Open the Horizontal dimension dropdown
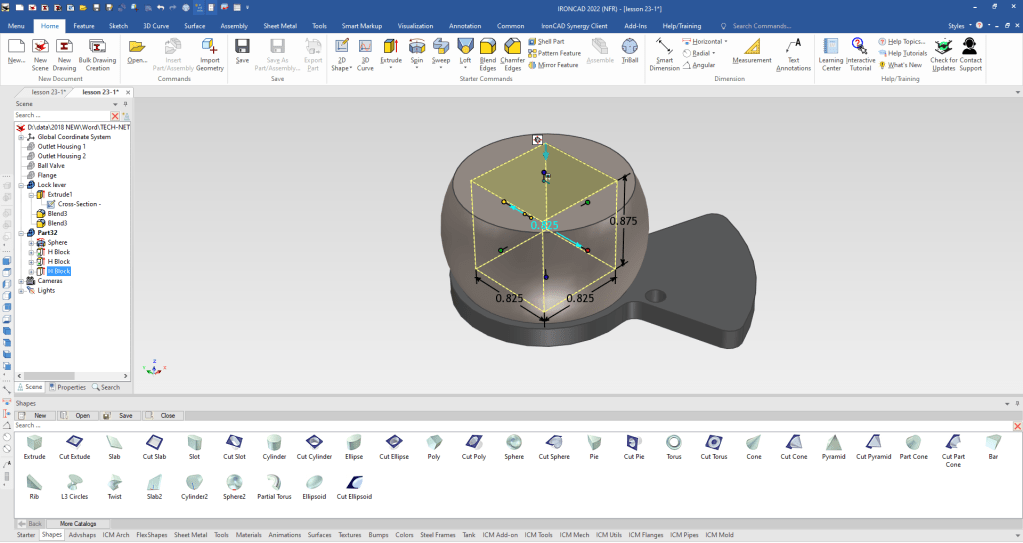The image size is (1023, 543). click(x=725, y=41)
